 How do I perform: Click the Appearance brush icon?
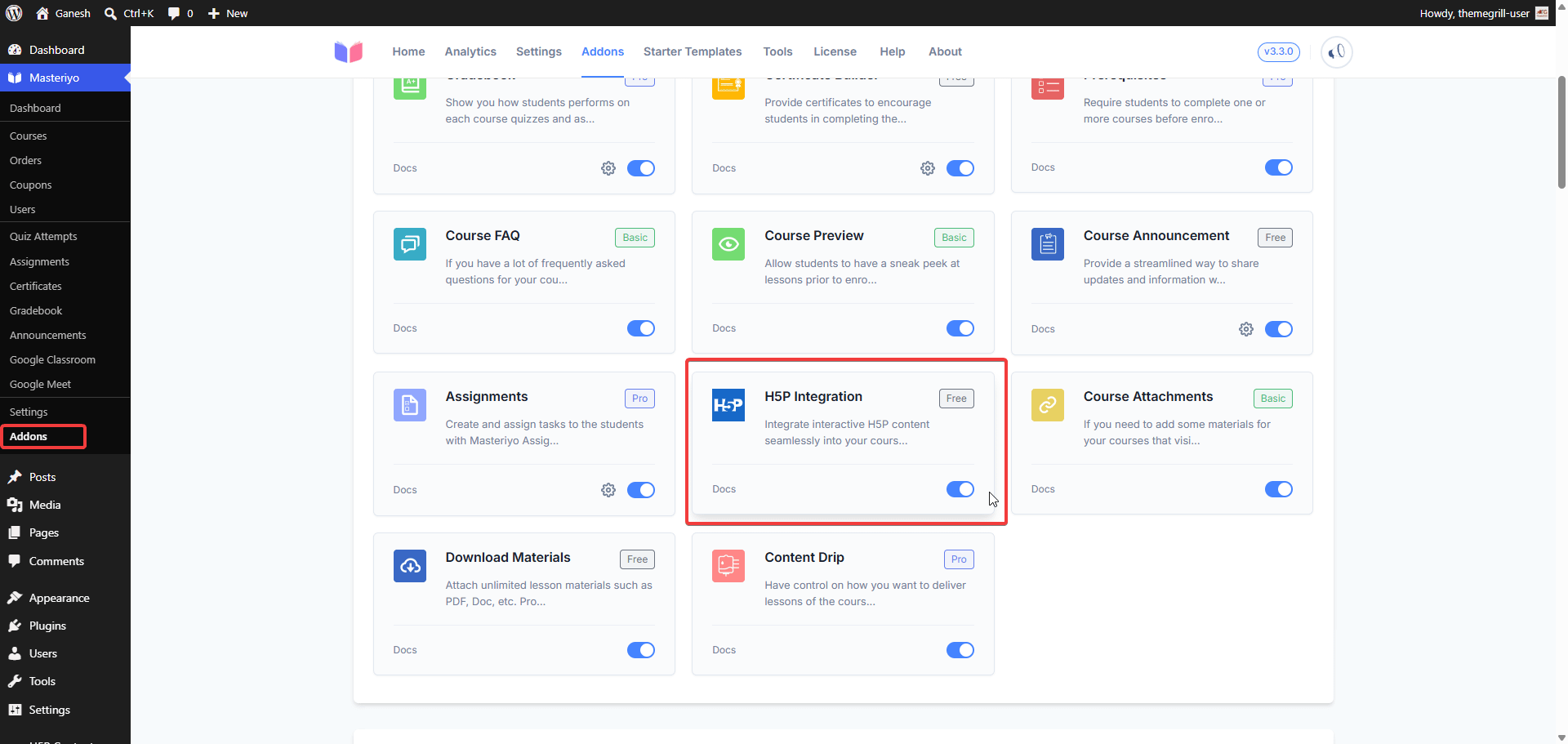pos(15,598)
